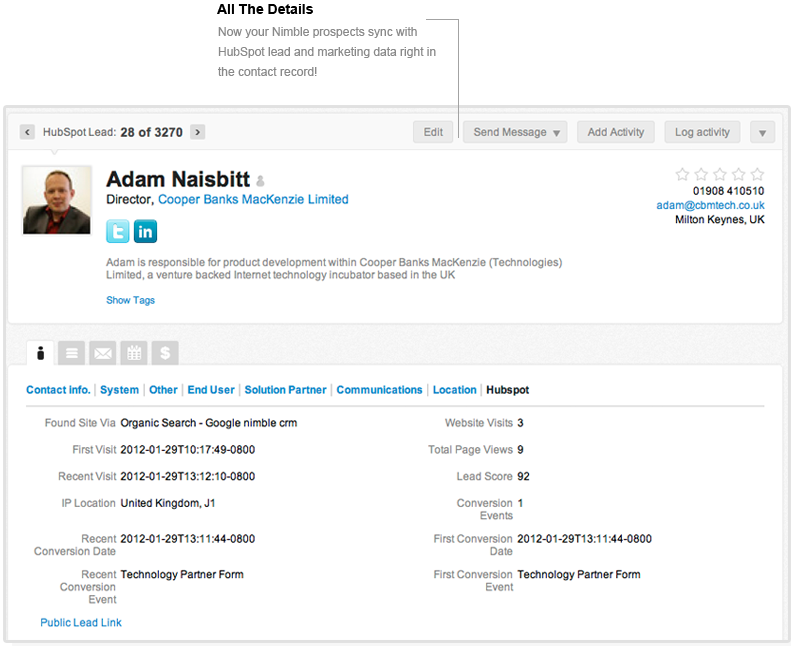Open the calendar tab icon
The height and width of the screenshot is (647, 791).
[x=134, y=353]
